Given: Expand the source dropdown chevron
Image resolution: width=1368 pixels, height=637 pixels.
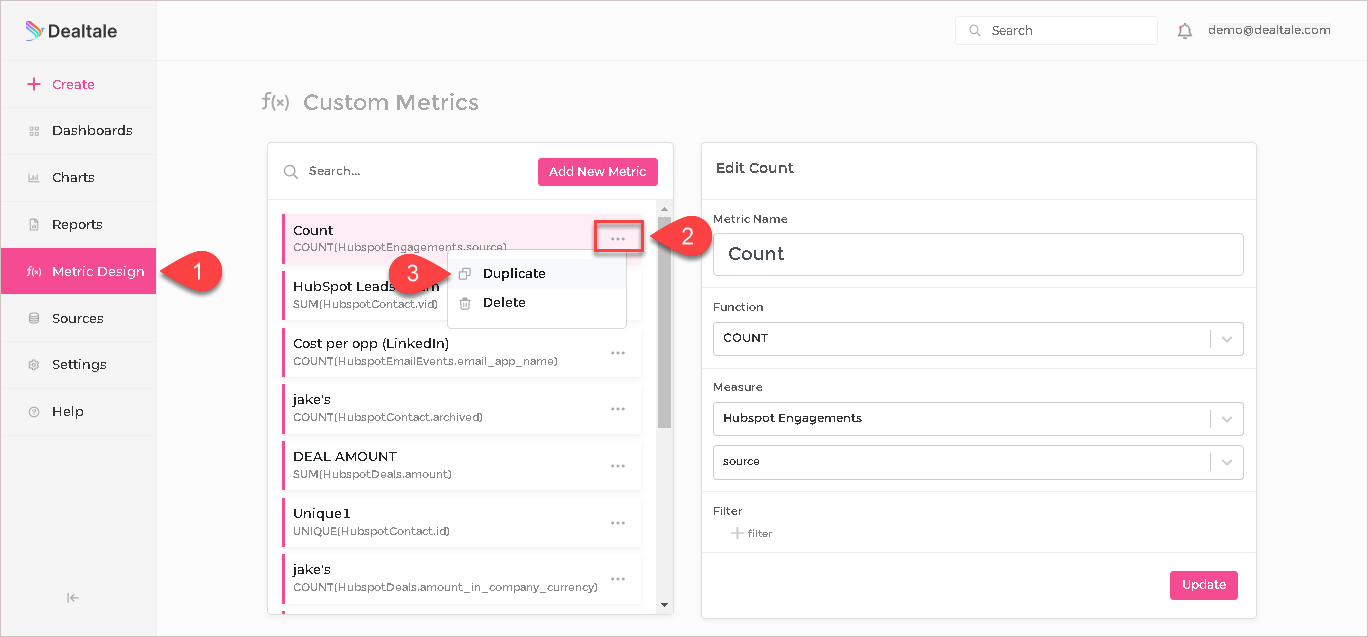Looking at the screenshot, I should (1227, 461).
